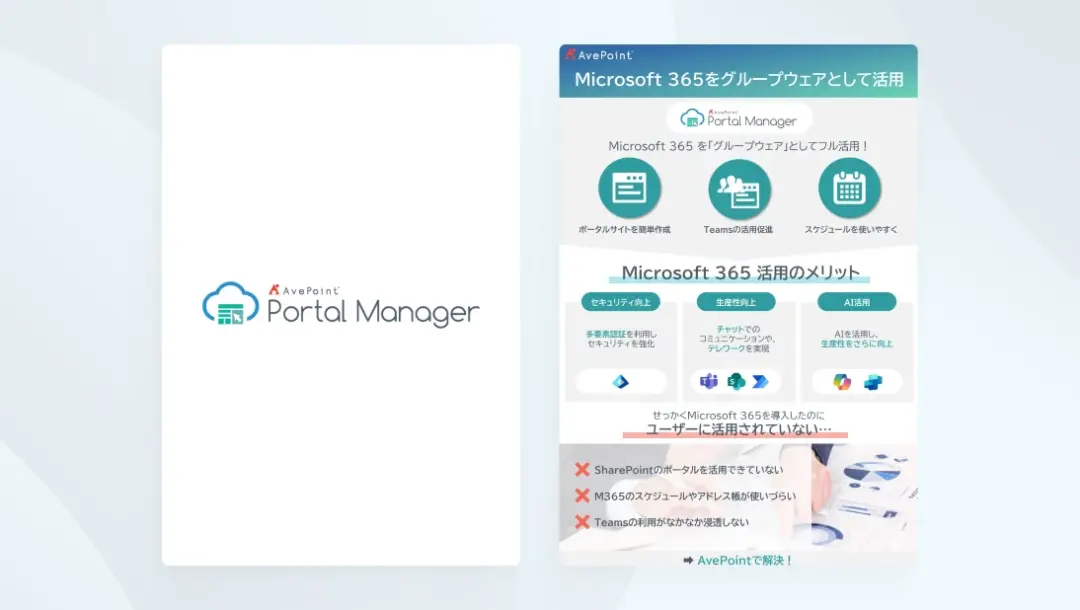Click the AvePoint logo in the teal header banner

click(x=599, y=54)
